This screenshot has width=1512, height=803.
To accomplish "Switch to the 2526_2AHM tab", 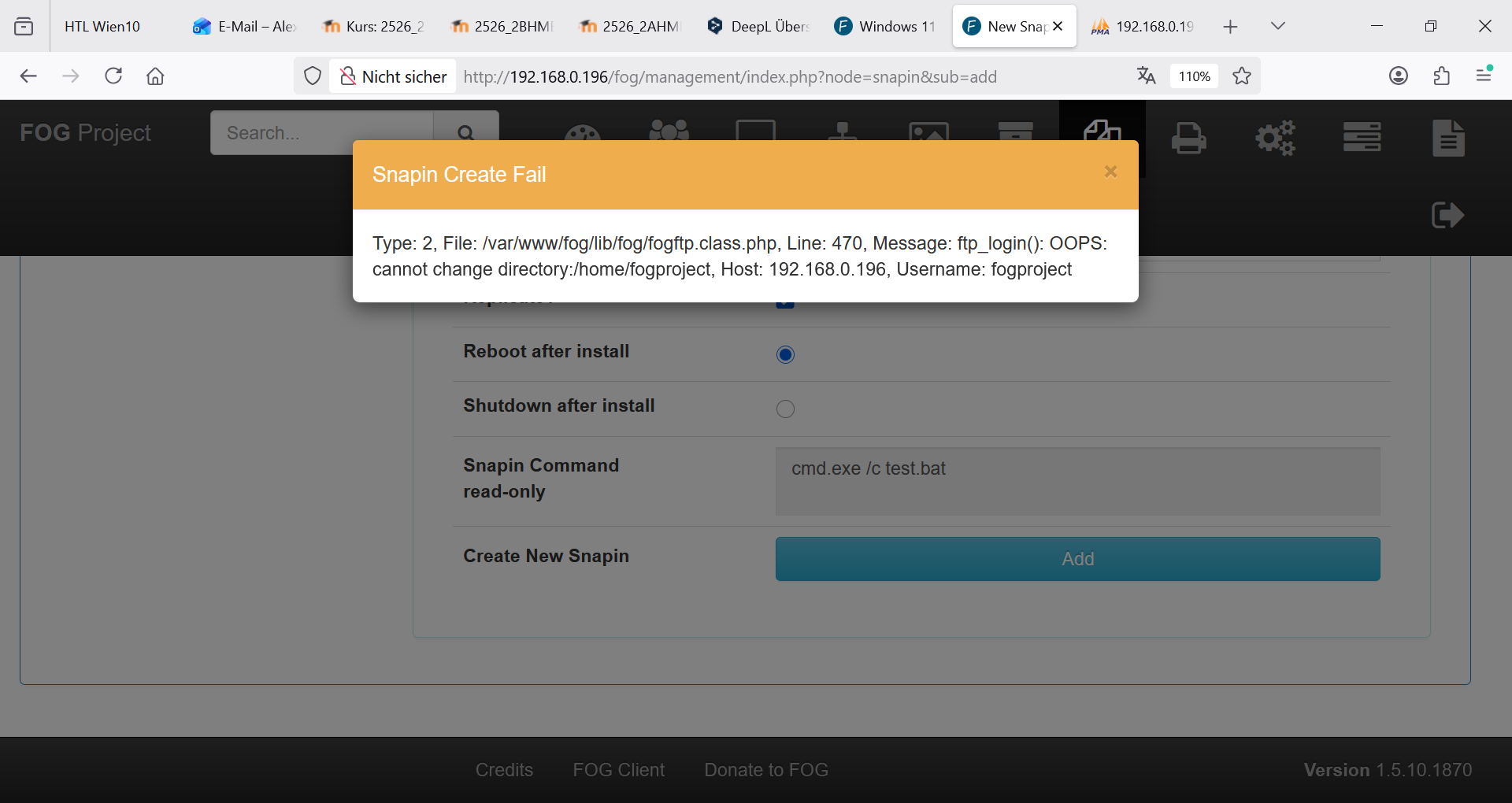I will coord(630,26).
